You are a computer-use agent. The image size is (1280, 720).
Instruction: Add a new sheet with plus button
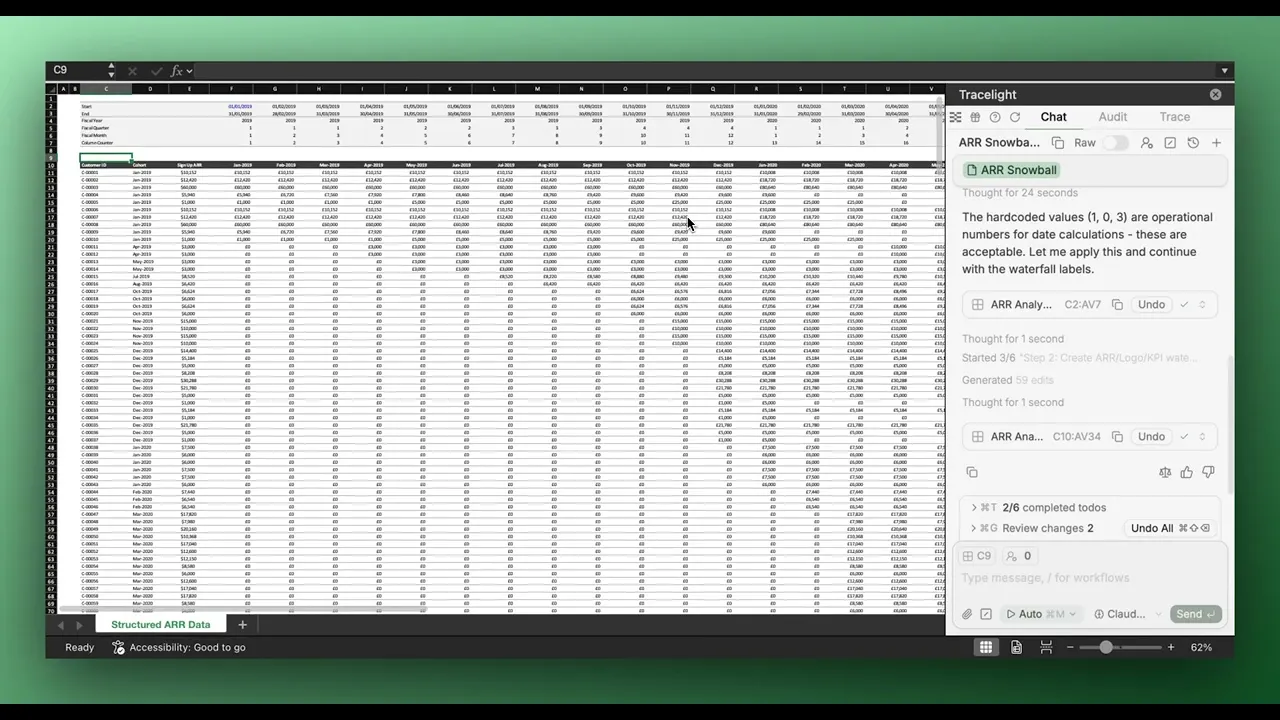pyautogui.click(x=242, y=625)
